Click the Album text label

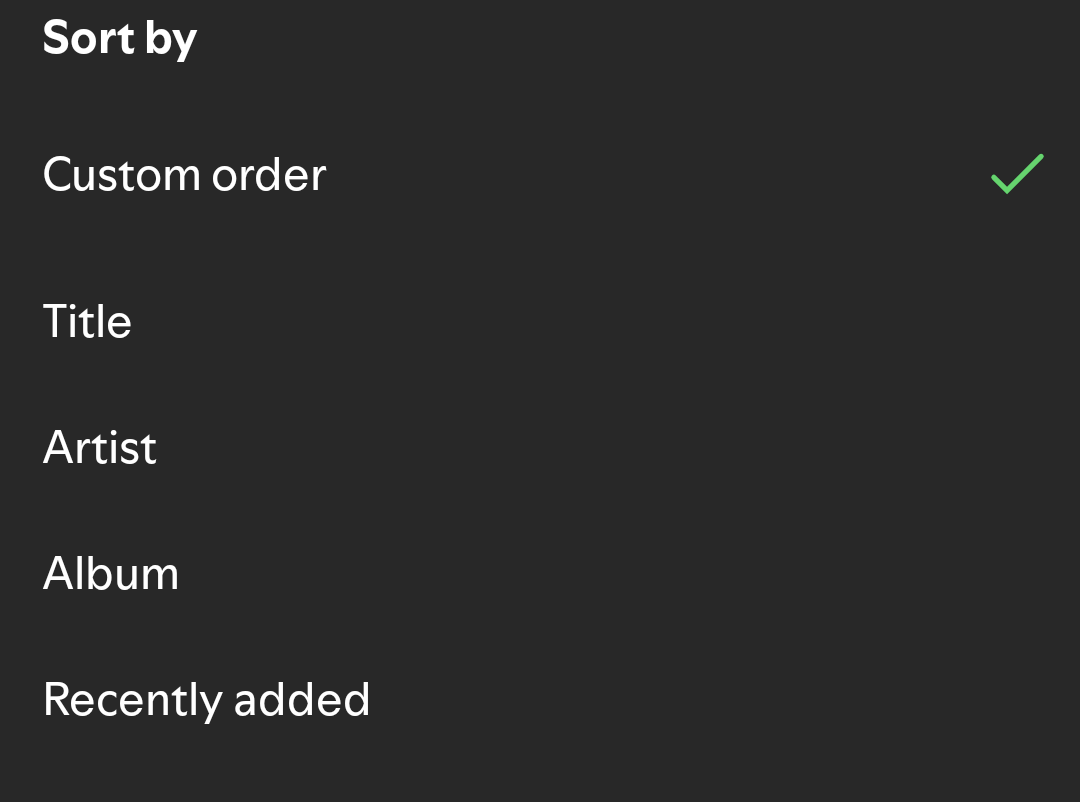pos(111,574)
